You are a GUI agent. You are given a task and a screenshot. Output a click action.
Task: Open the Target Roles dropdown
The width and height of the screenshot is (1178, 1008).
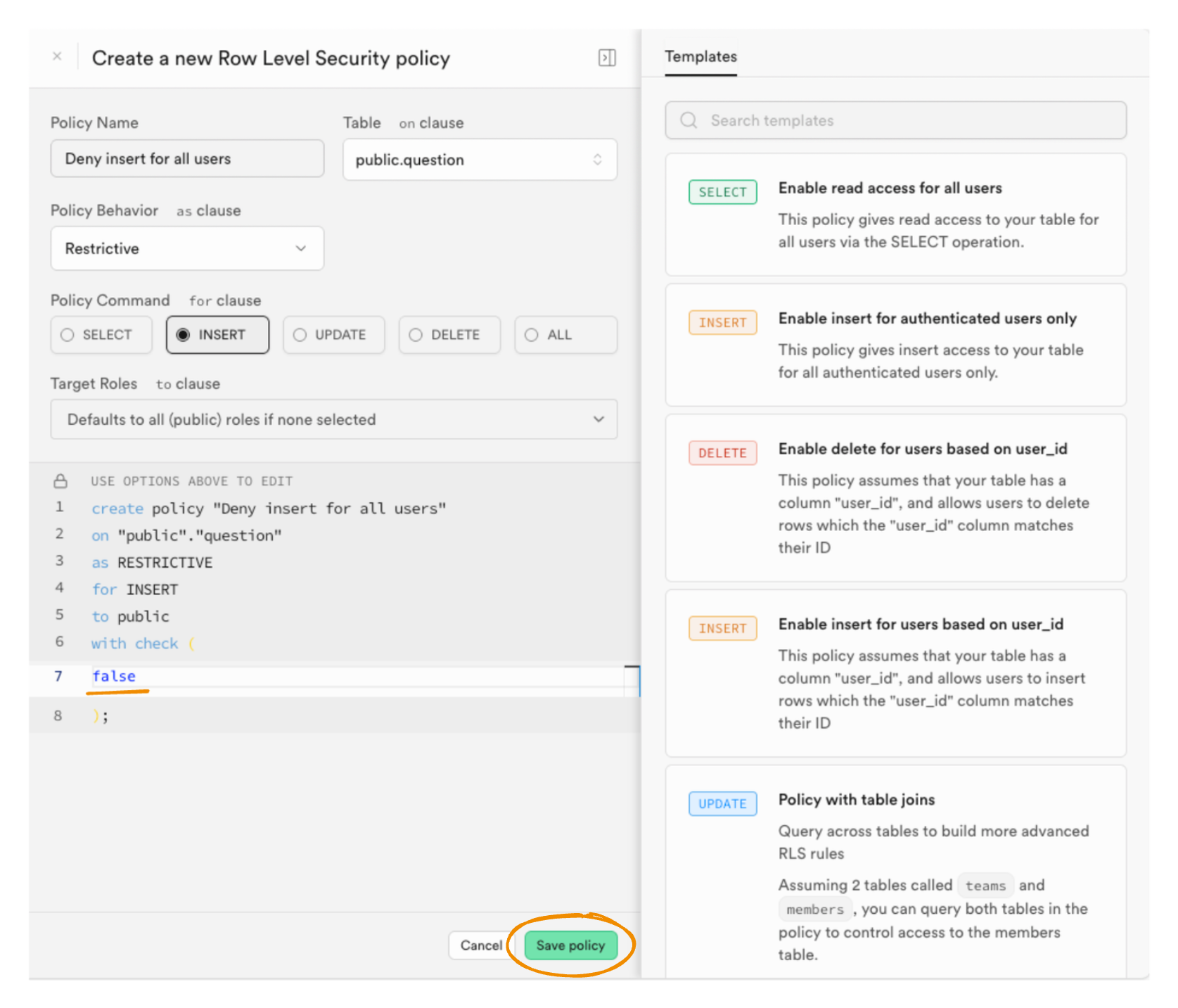[333, 419]
